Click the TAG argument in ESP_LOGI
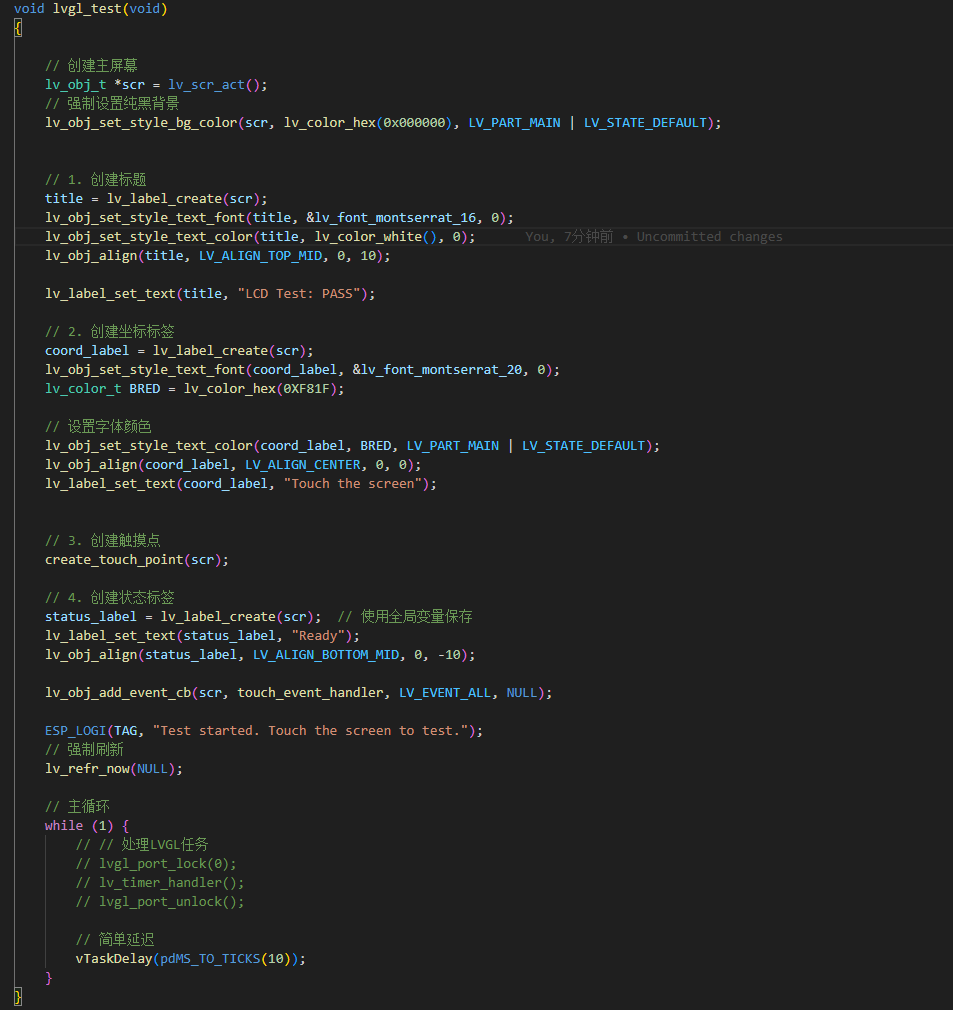This screenshot has height=1010, width=953. 126,731
